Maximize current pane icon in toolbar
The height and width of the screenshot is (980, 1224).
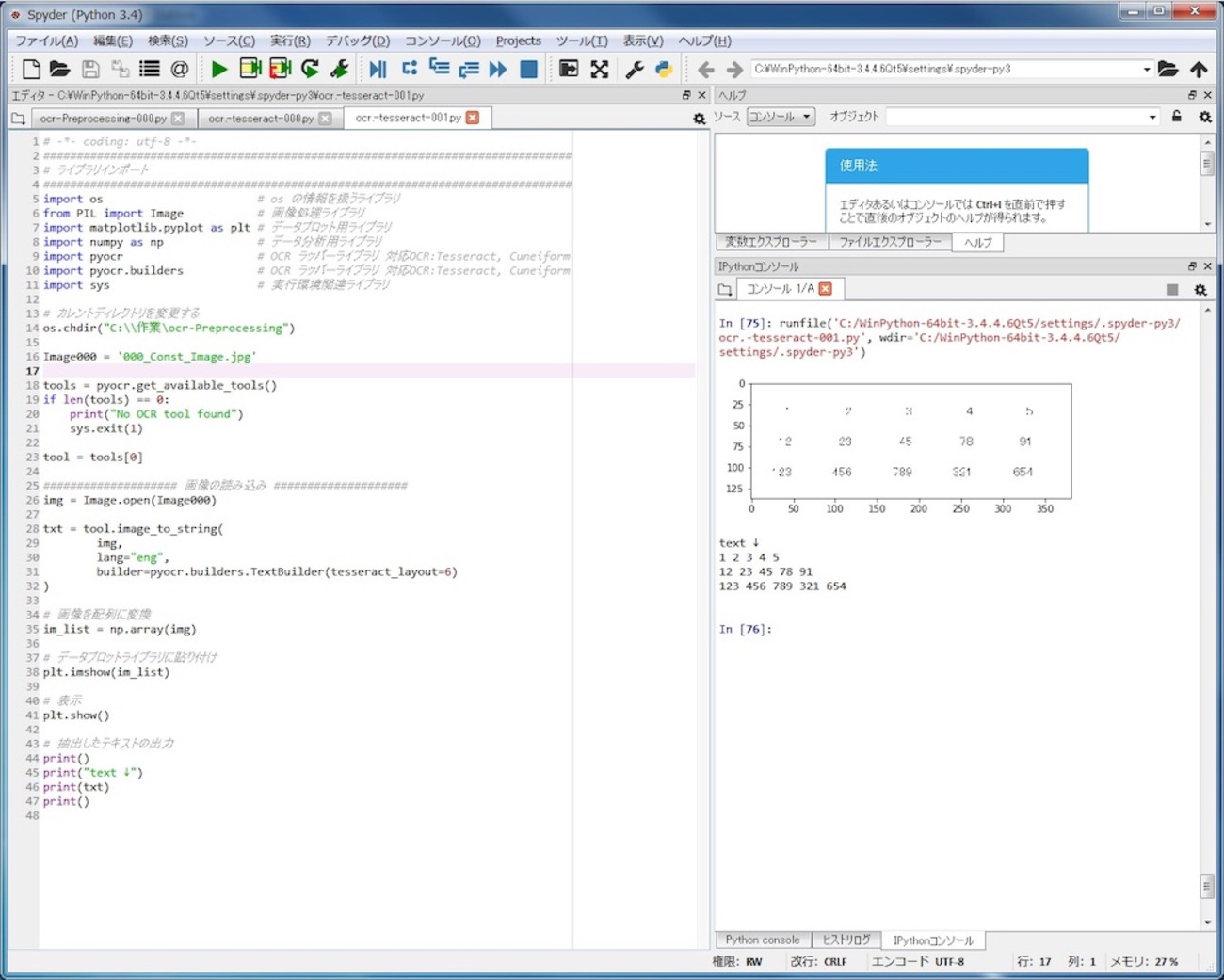[x=569, y=69]
